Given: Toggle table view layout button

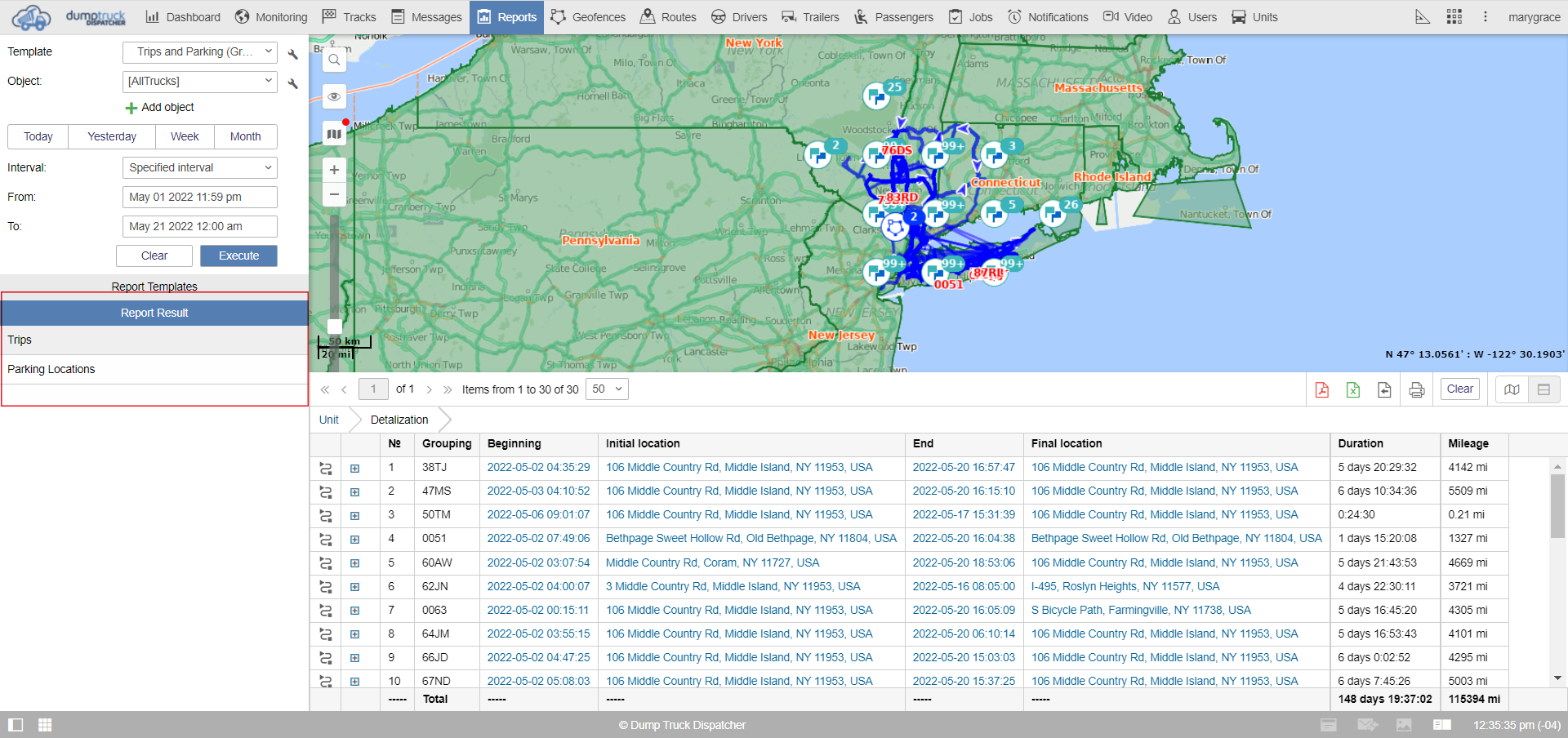Looking at the screenshot, I should (x=1543, y=389).
